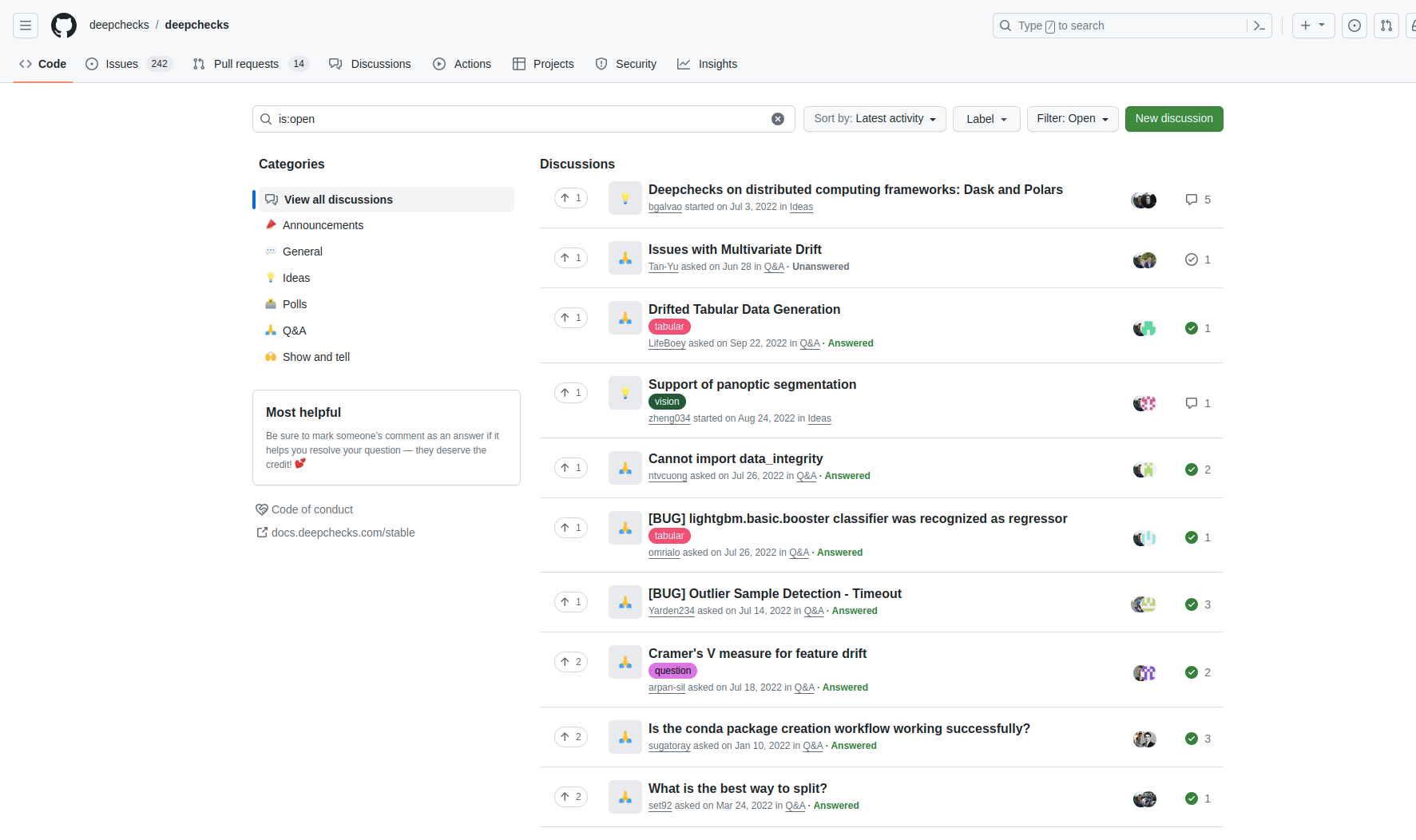Clear the is:open search query with the x icon
The height and width of the screenshot is (840, 1416).
(x=778, y=118)
